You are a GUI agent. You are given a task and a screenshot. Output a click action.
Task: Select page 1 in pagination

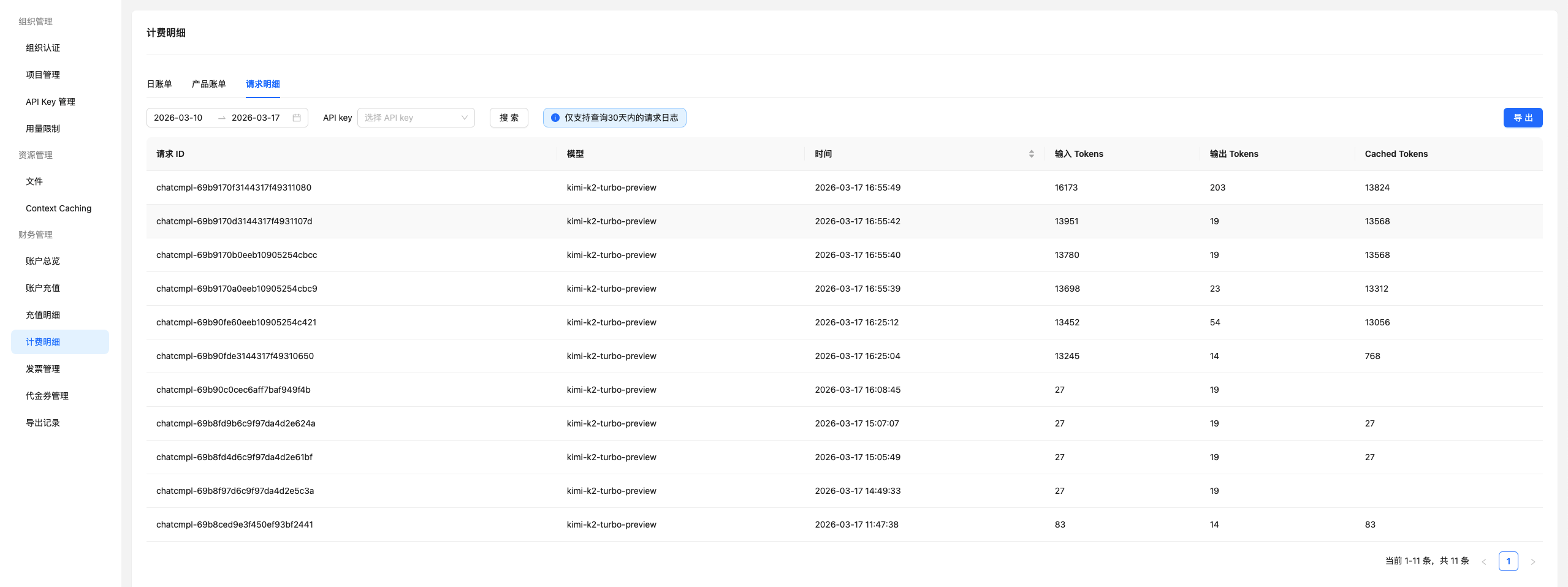[x=1508, y=561]
